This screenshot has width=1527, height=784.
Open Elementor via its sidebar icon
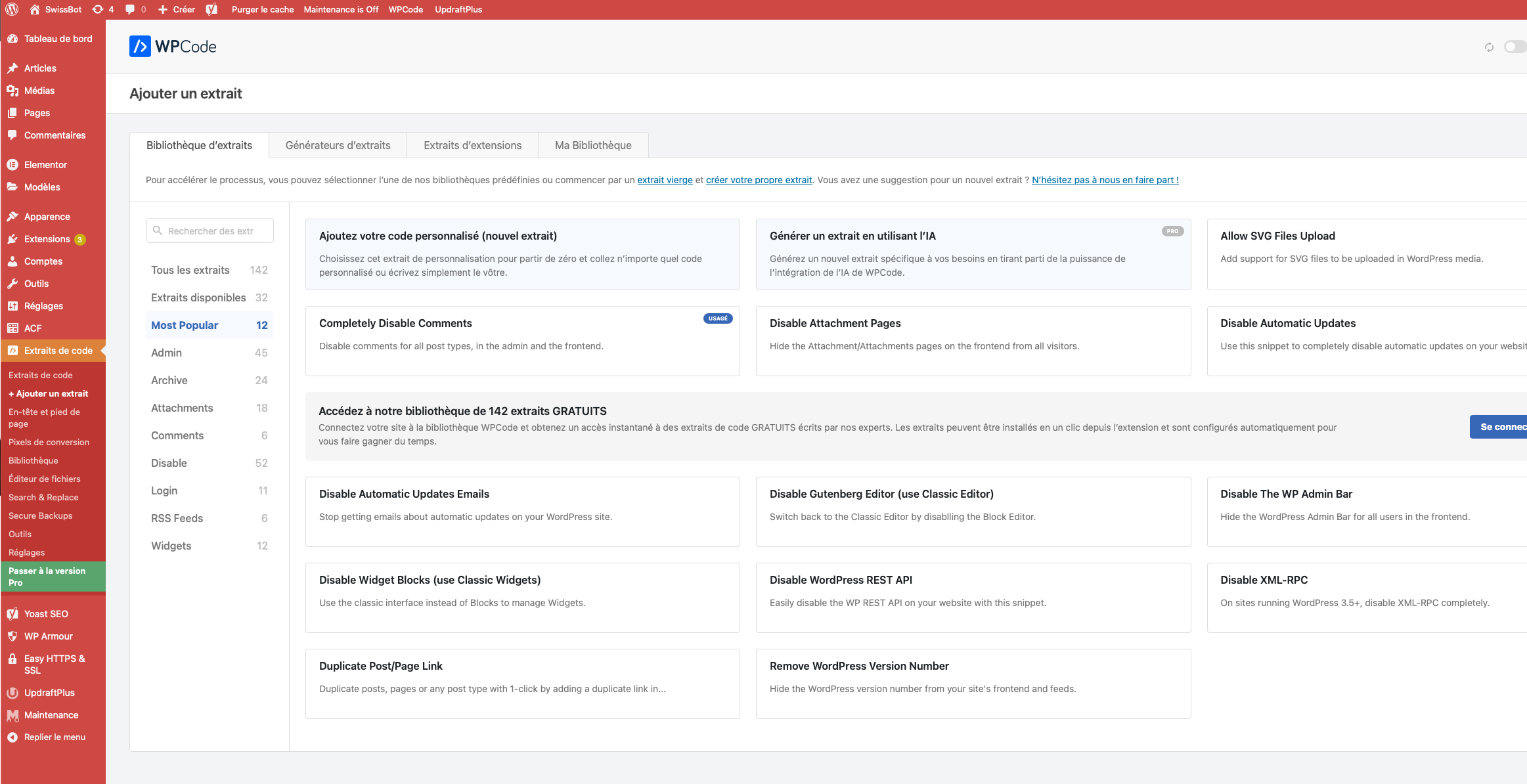pyautogui.click(x=13, y=164)
